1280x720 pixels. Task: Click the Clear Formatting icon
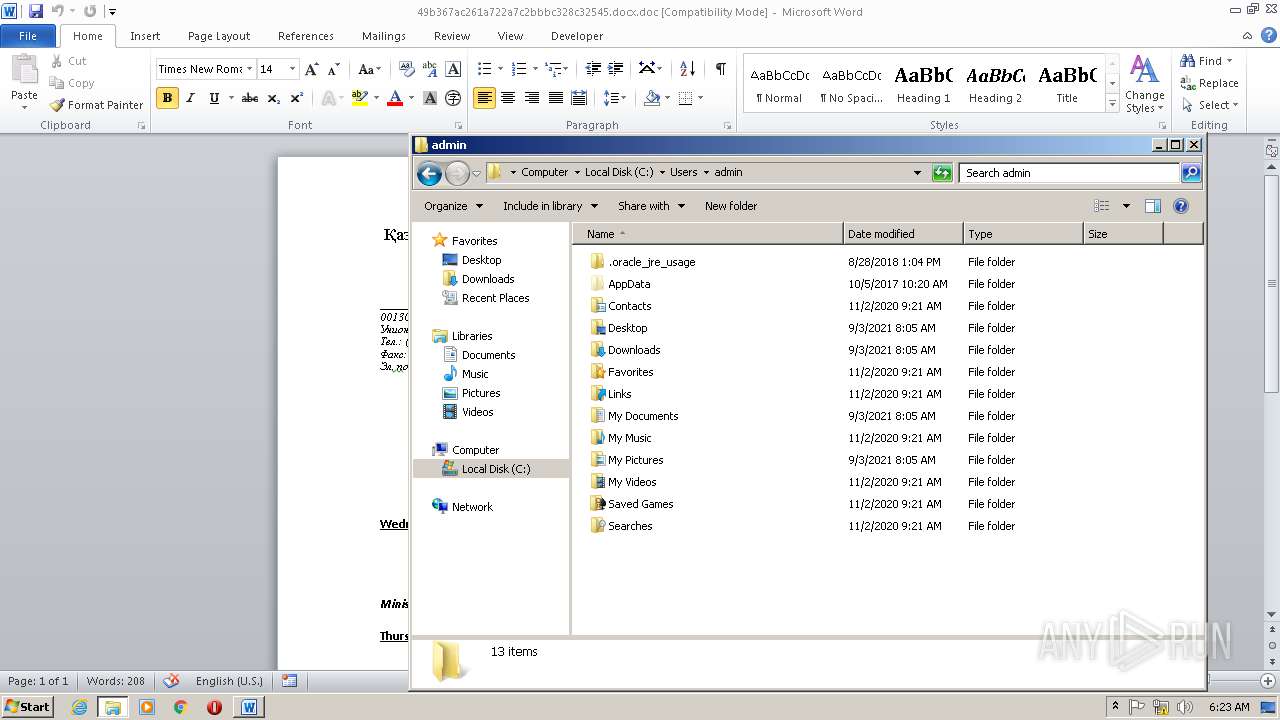click(406, 69)
